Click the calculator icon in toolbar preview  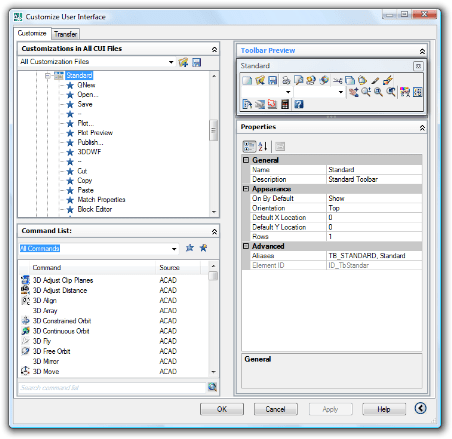[285, 104]
